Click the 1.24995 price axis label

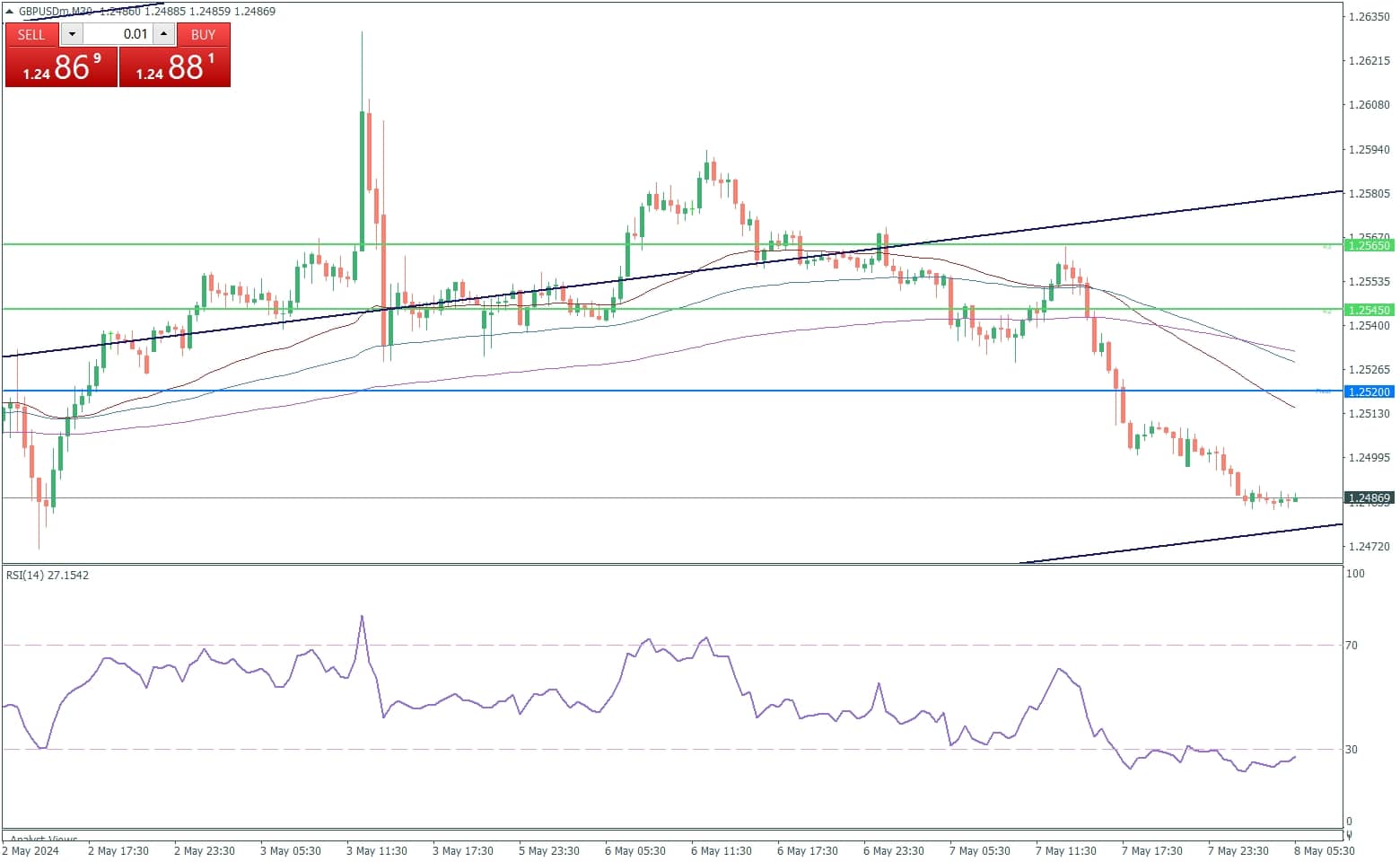[x=1369, y=458]
